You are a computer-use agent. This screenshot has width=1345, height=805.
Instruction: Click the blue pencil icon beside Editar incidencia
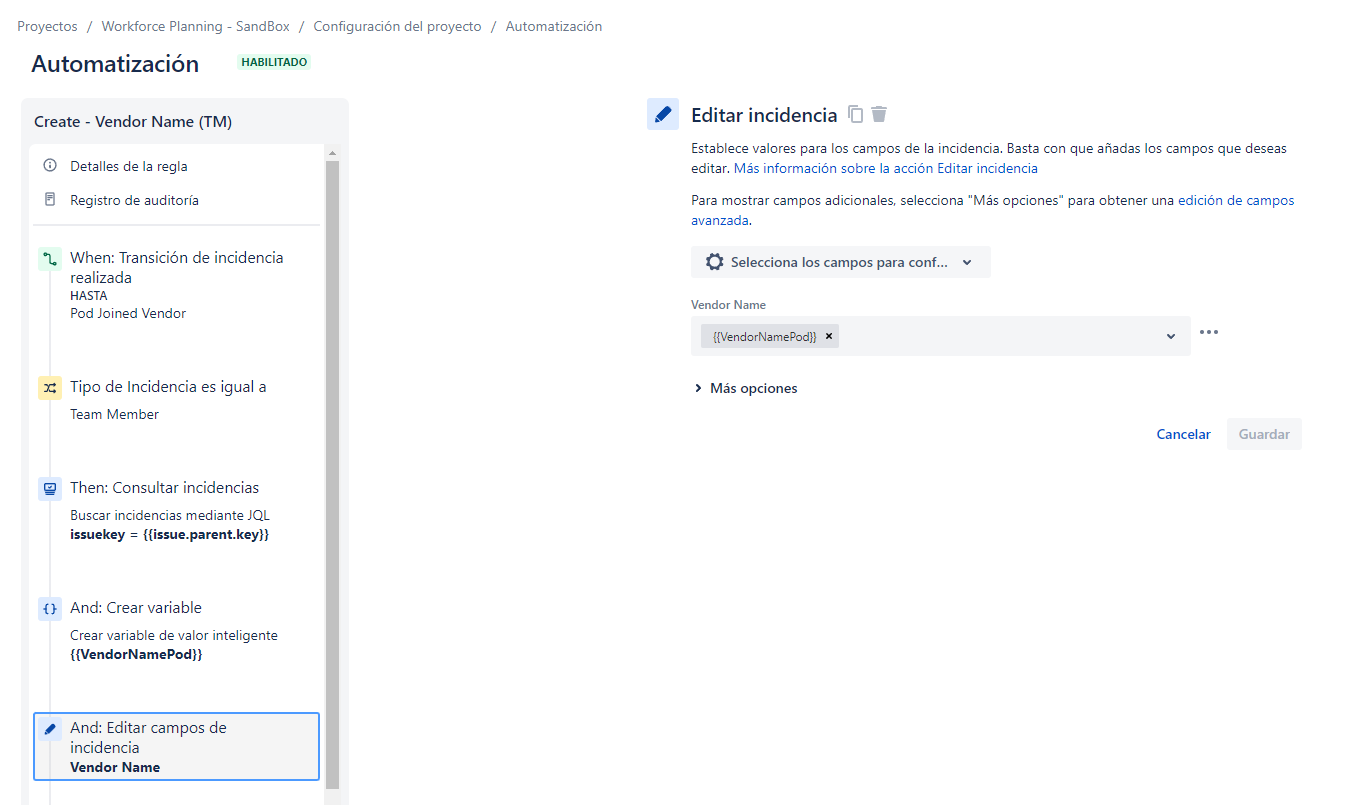coord(663,115)
